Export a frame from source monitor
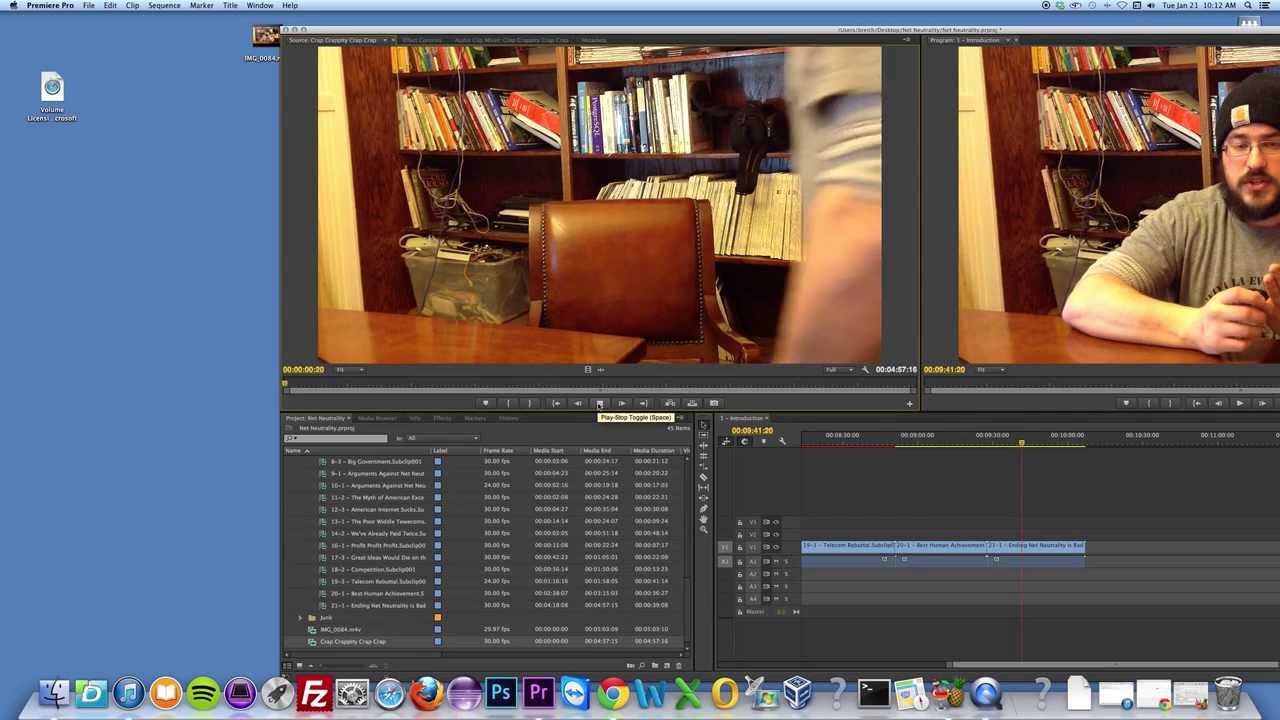1280x720 pixels. (714, 403)
